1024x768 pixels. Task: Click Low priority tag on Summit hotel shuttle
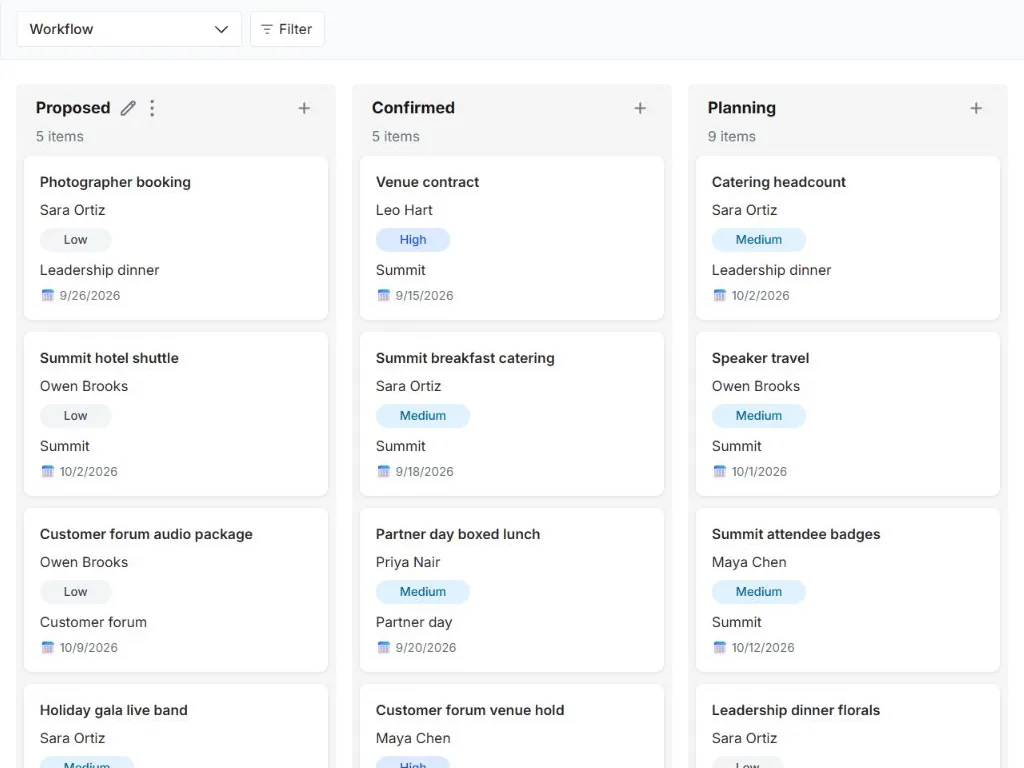pos(75,415)
